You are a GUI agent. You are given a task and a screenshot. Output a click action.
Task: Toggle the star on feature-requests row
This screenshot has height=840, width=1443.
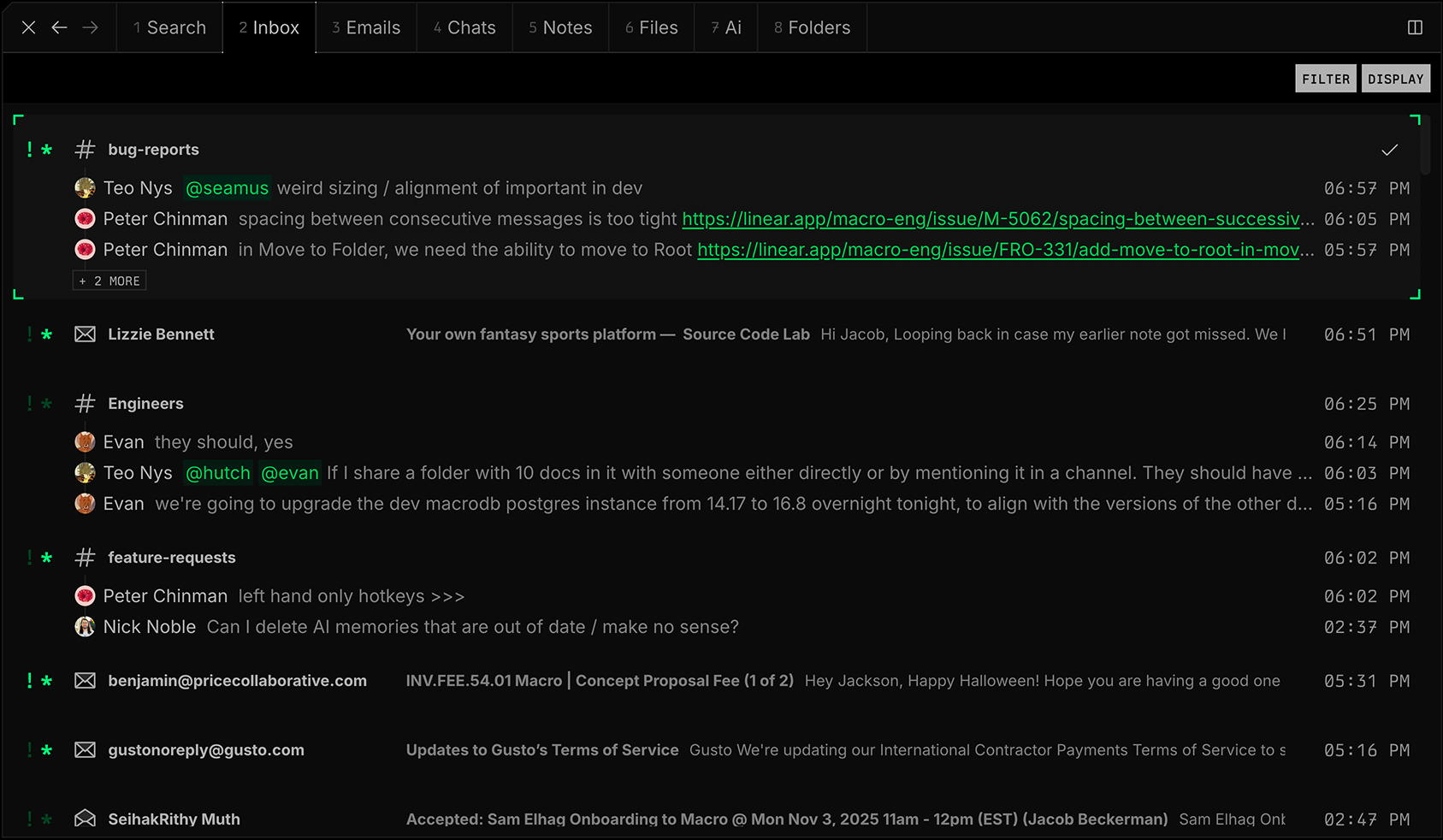click(x=47, y=558)
